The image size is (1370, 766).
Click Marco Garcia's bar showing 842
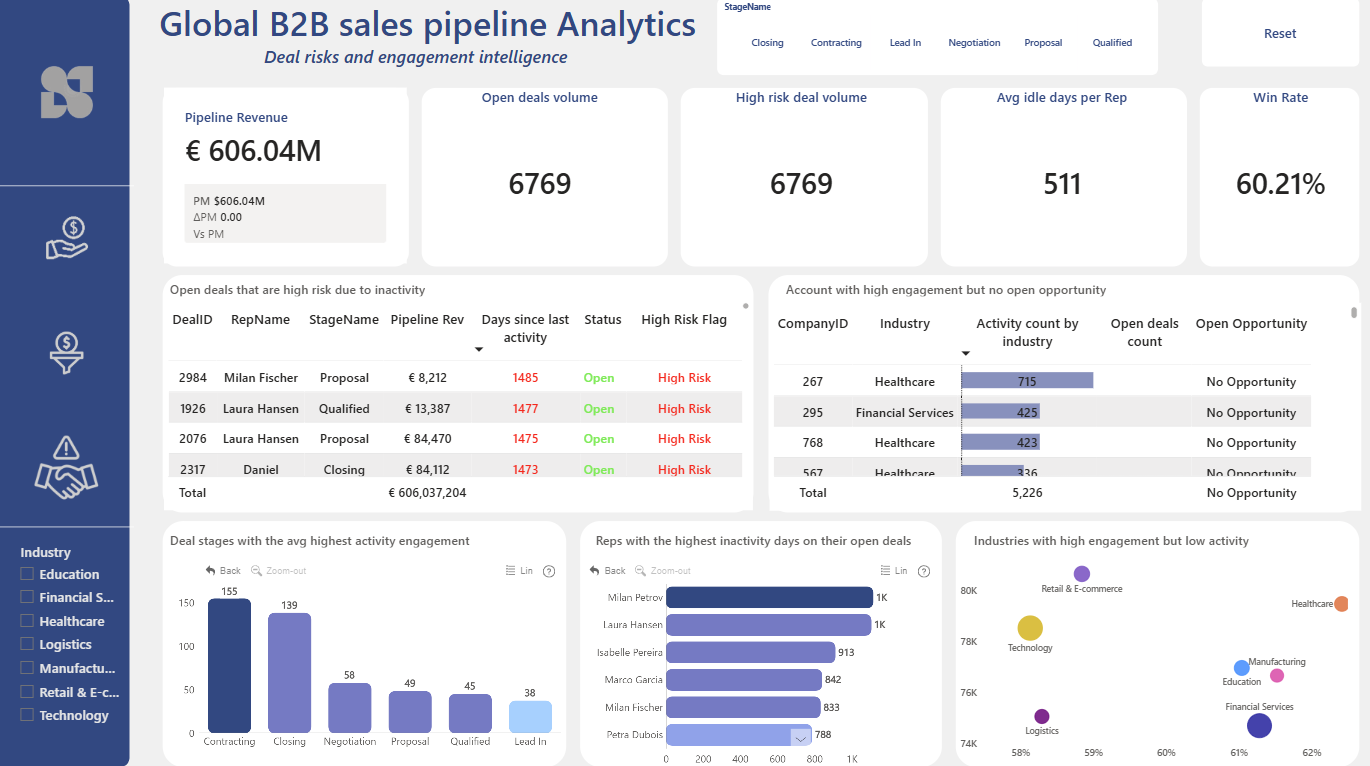(x=744, y=680)
